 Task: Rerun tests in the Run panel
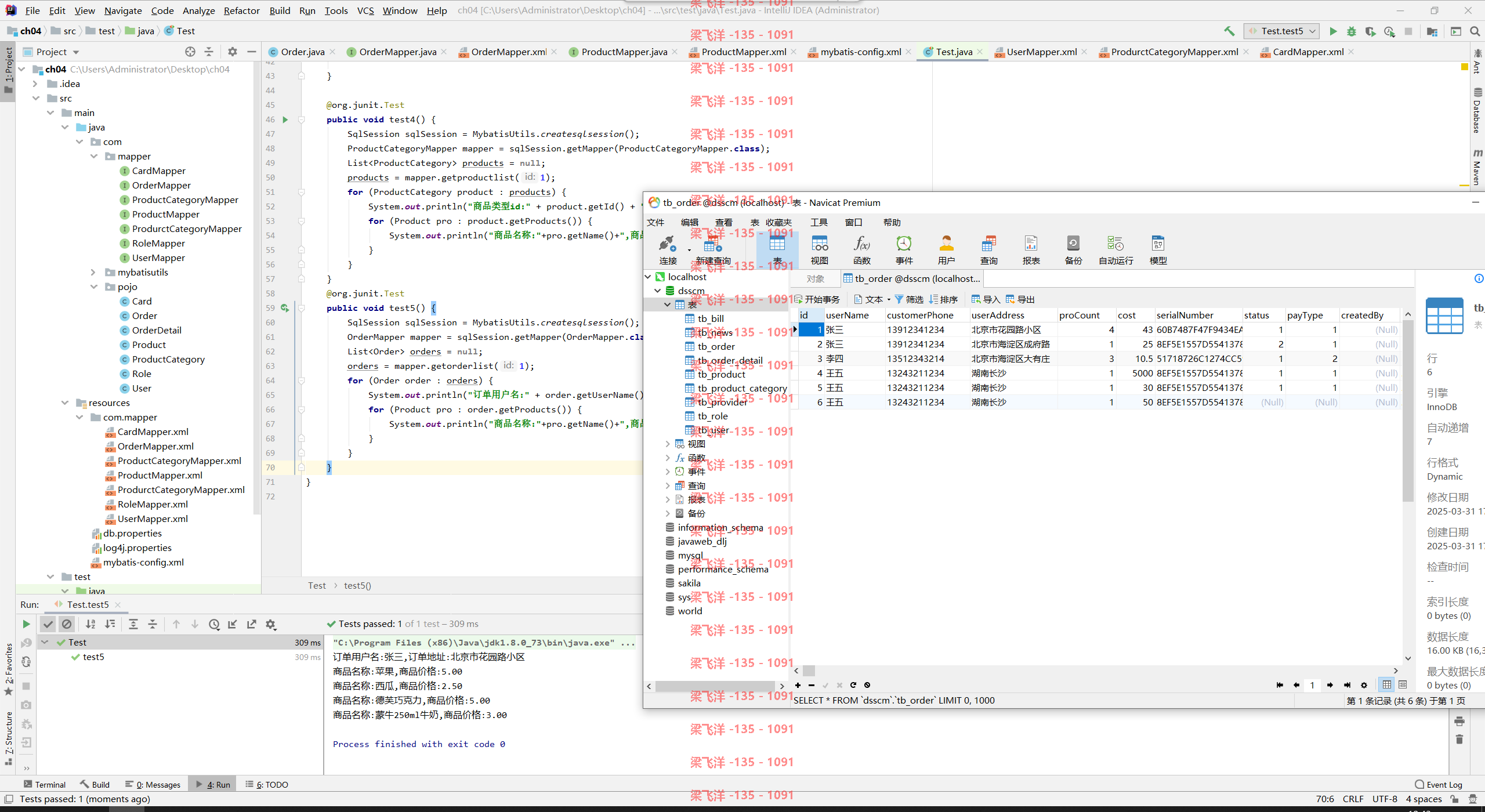26,624
